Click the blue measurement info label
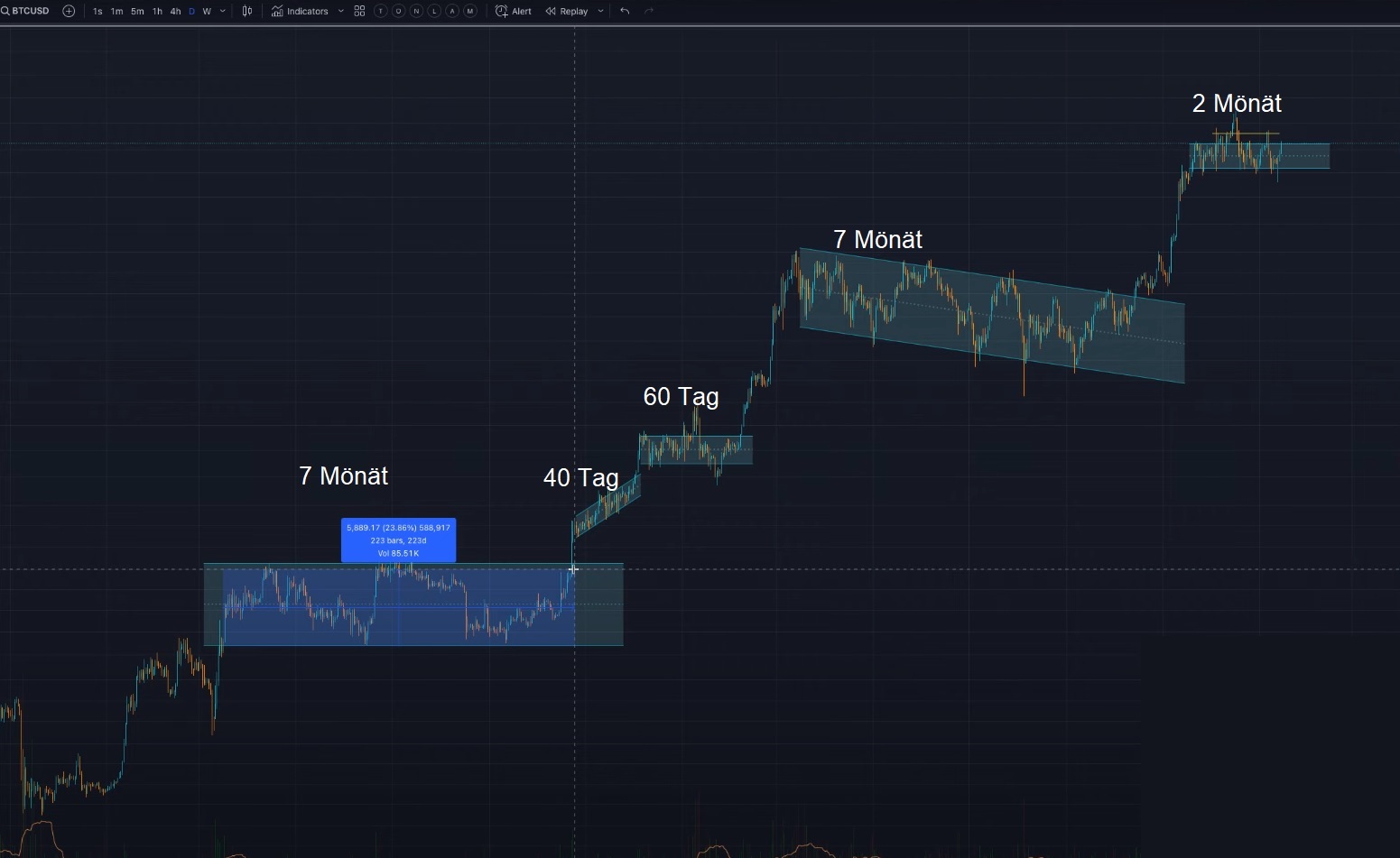1400x858 pixels. pyautogui.click(x=398, y=540)
